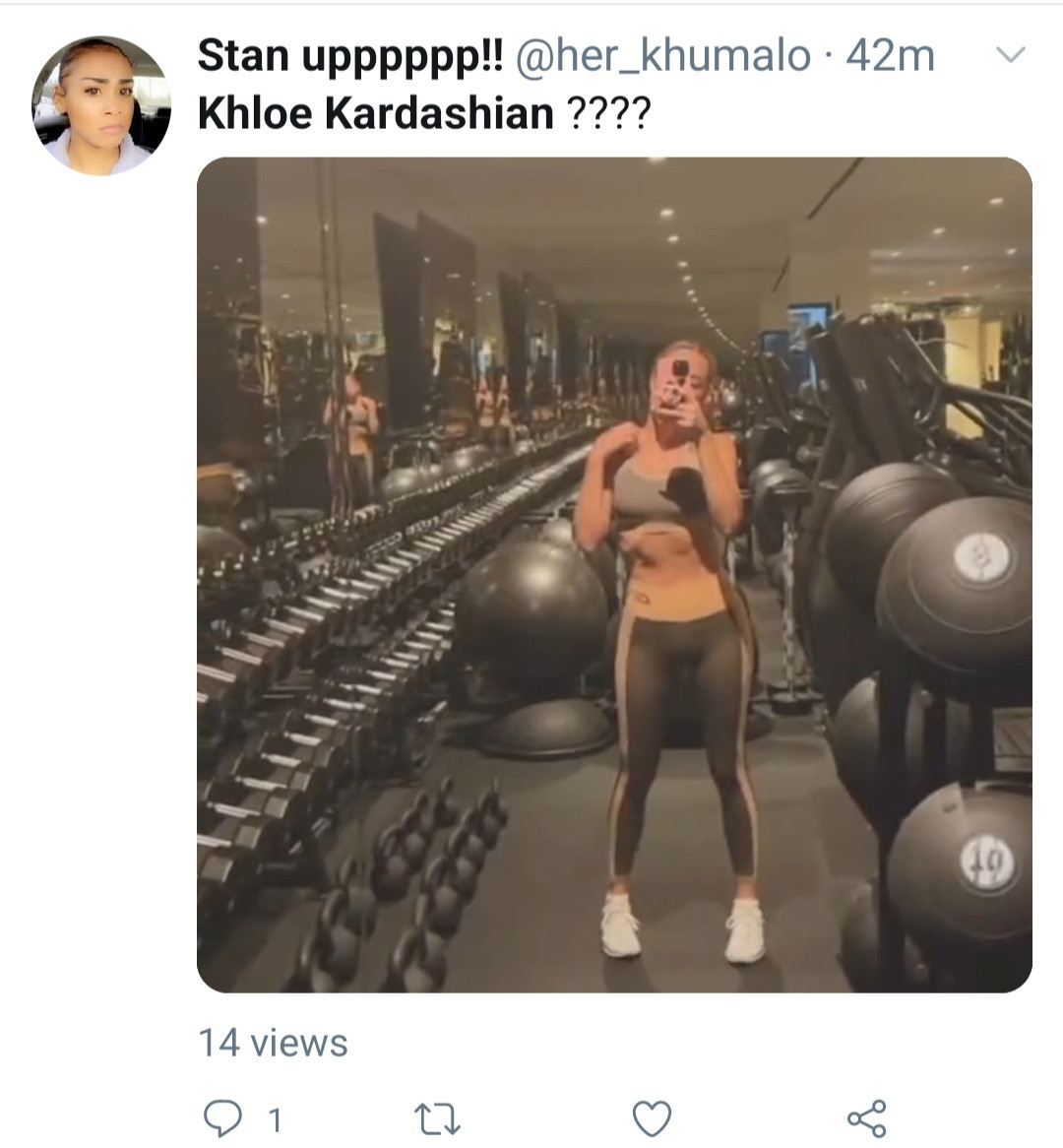Play the gym mirror selfie video
The image size is (1063, 1148).
614,575
